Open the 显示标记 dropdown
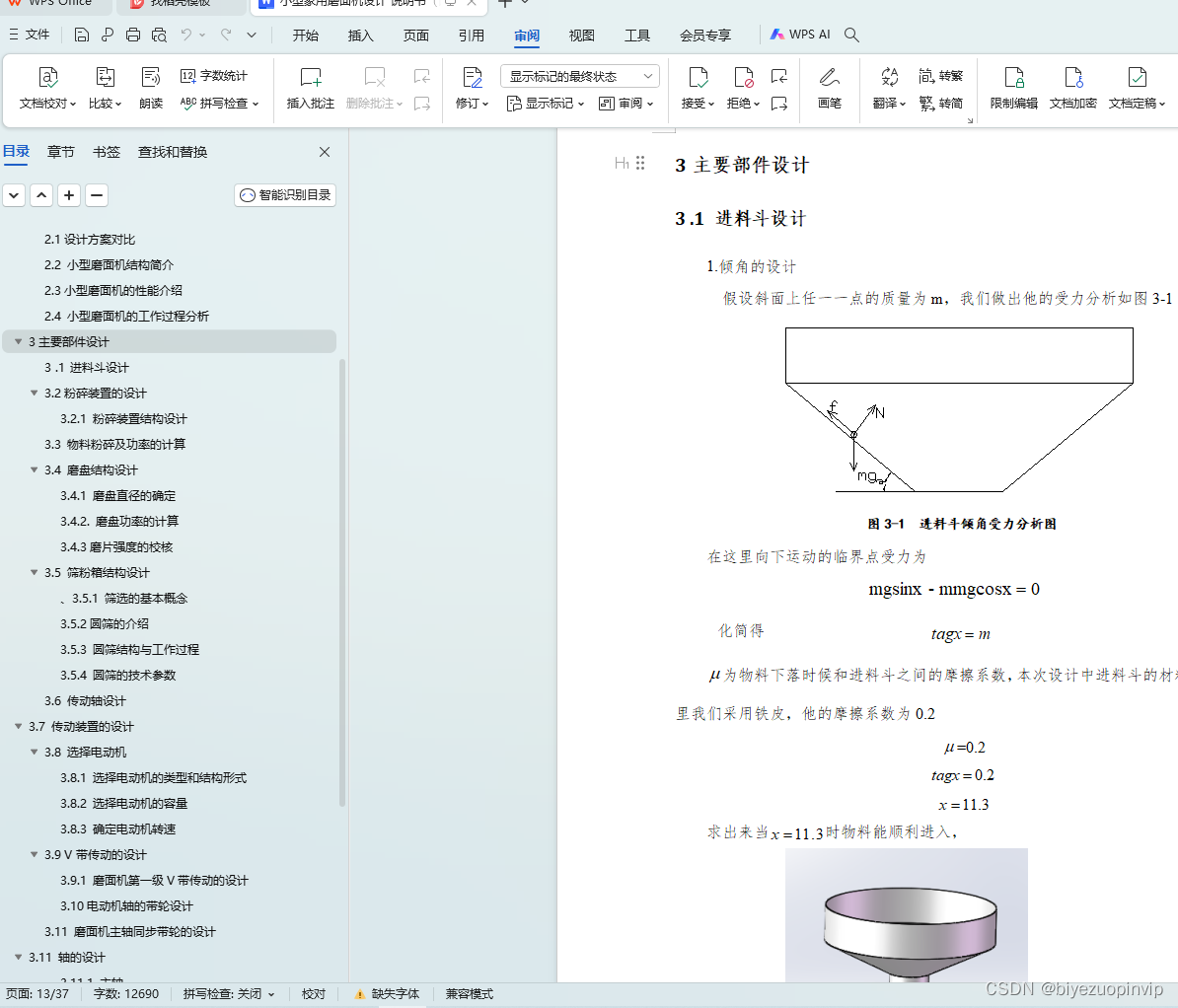 tap(546, 103)
